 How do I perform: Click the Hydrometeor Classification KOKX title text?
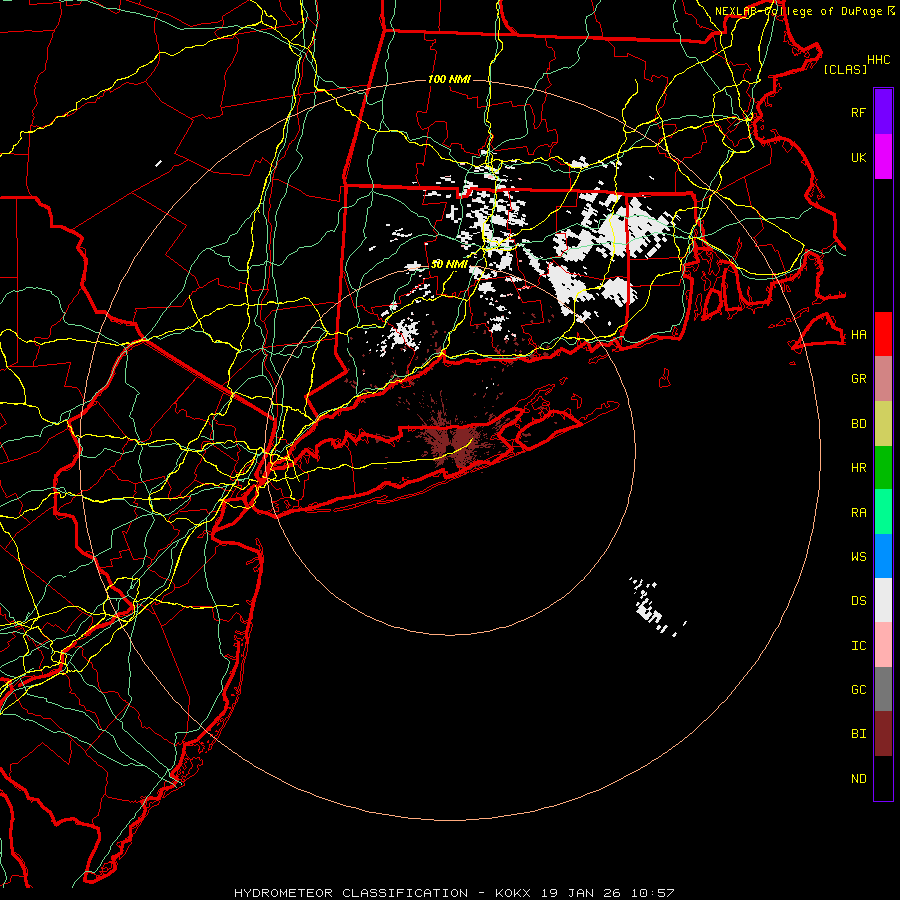click(454, 893)
